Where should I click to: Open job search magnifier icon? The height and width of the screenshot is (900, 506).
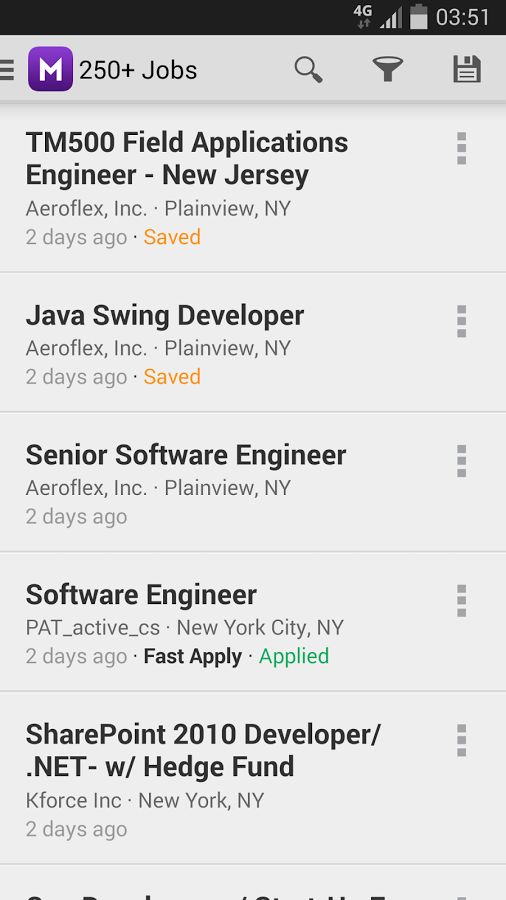(309, 69)
